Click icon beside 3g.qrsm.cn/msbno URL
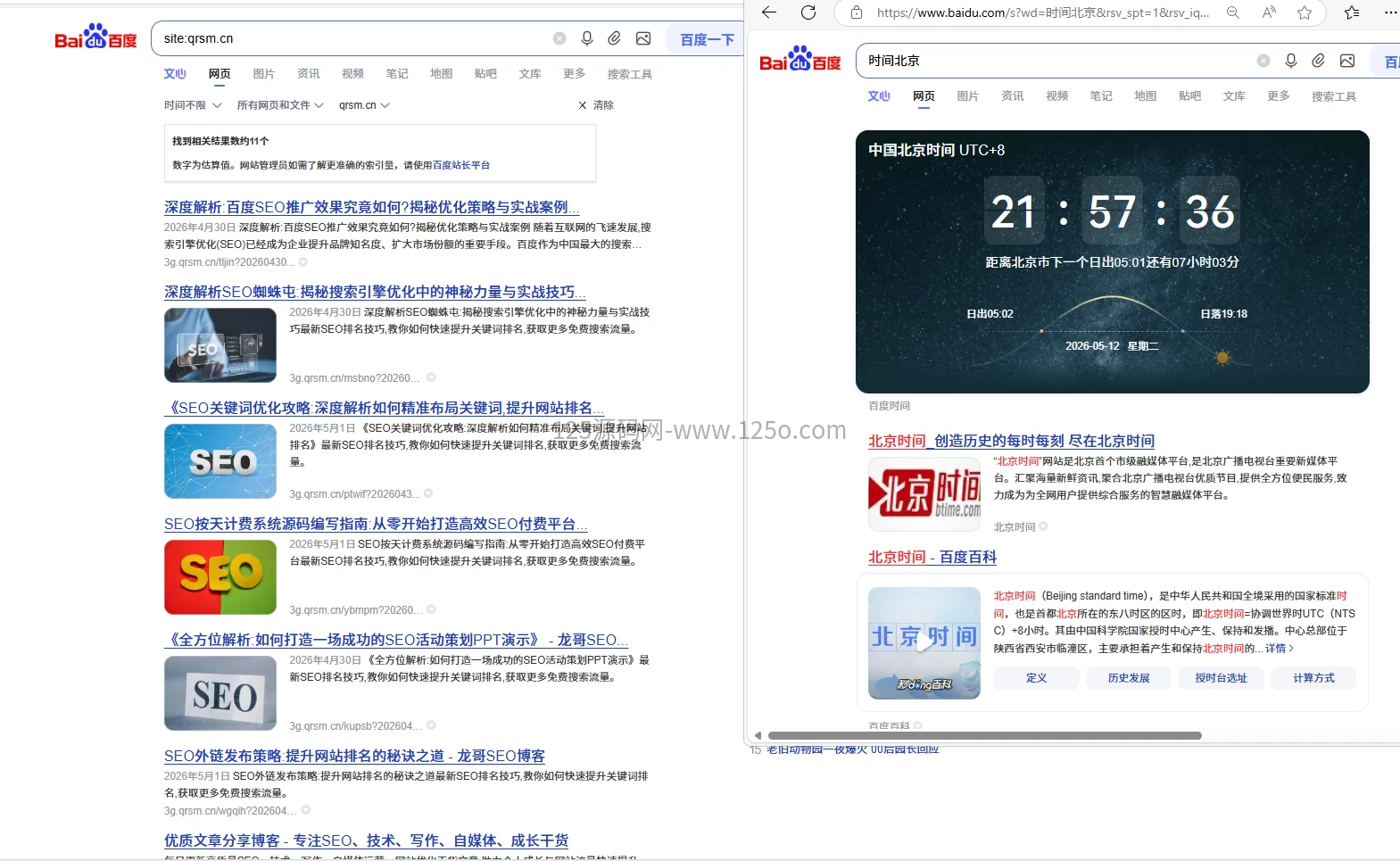The height and width of the screenshot is (861, 1400). click(x=431, y=377)
